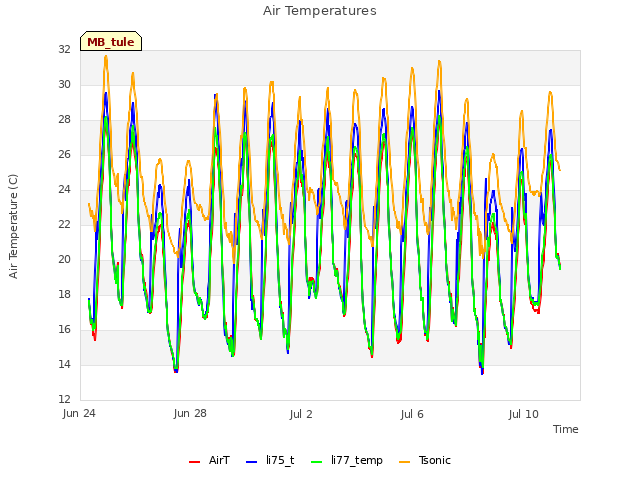The height and width of the screenshot is (480, 640).
Task: Click the 16 y-axis tick label
Action: (x=64, y=329)
